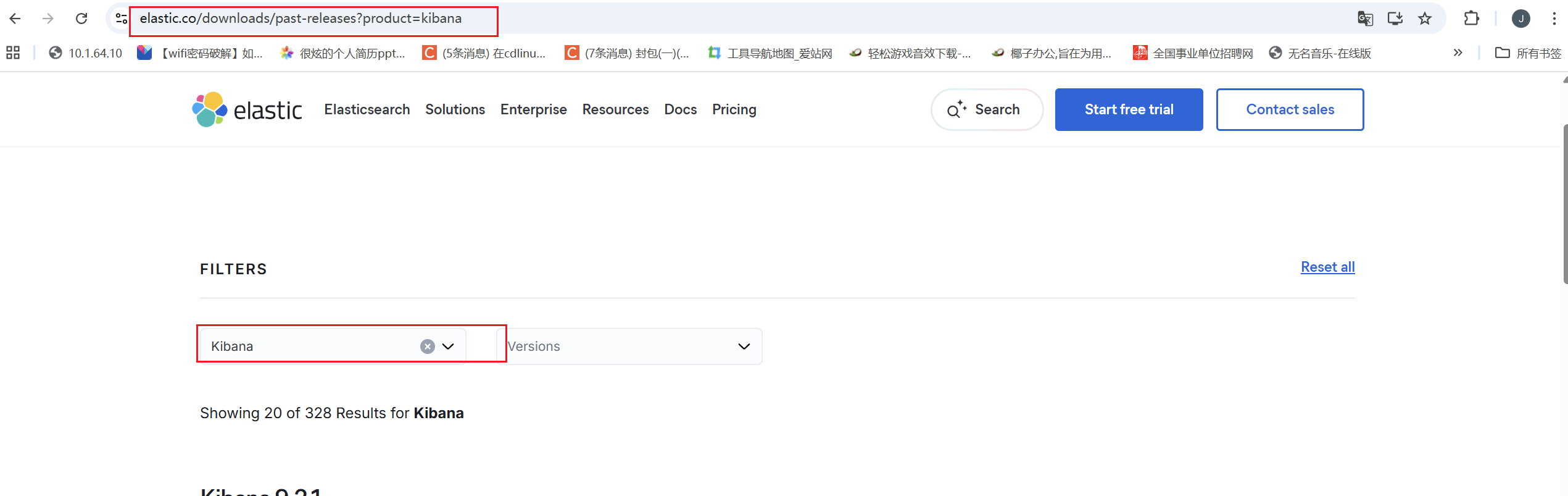Open the 全国事业单位招聘网 bookmark
This screenshot has width=1568, height=496.
point(1193,53)
